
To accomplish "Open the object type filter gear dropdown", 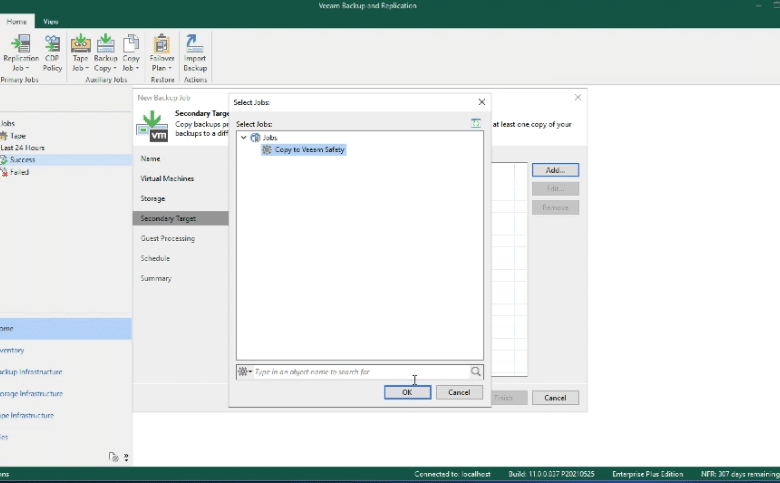I will [x=244, y=372].
